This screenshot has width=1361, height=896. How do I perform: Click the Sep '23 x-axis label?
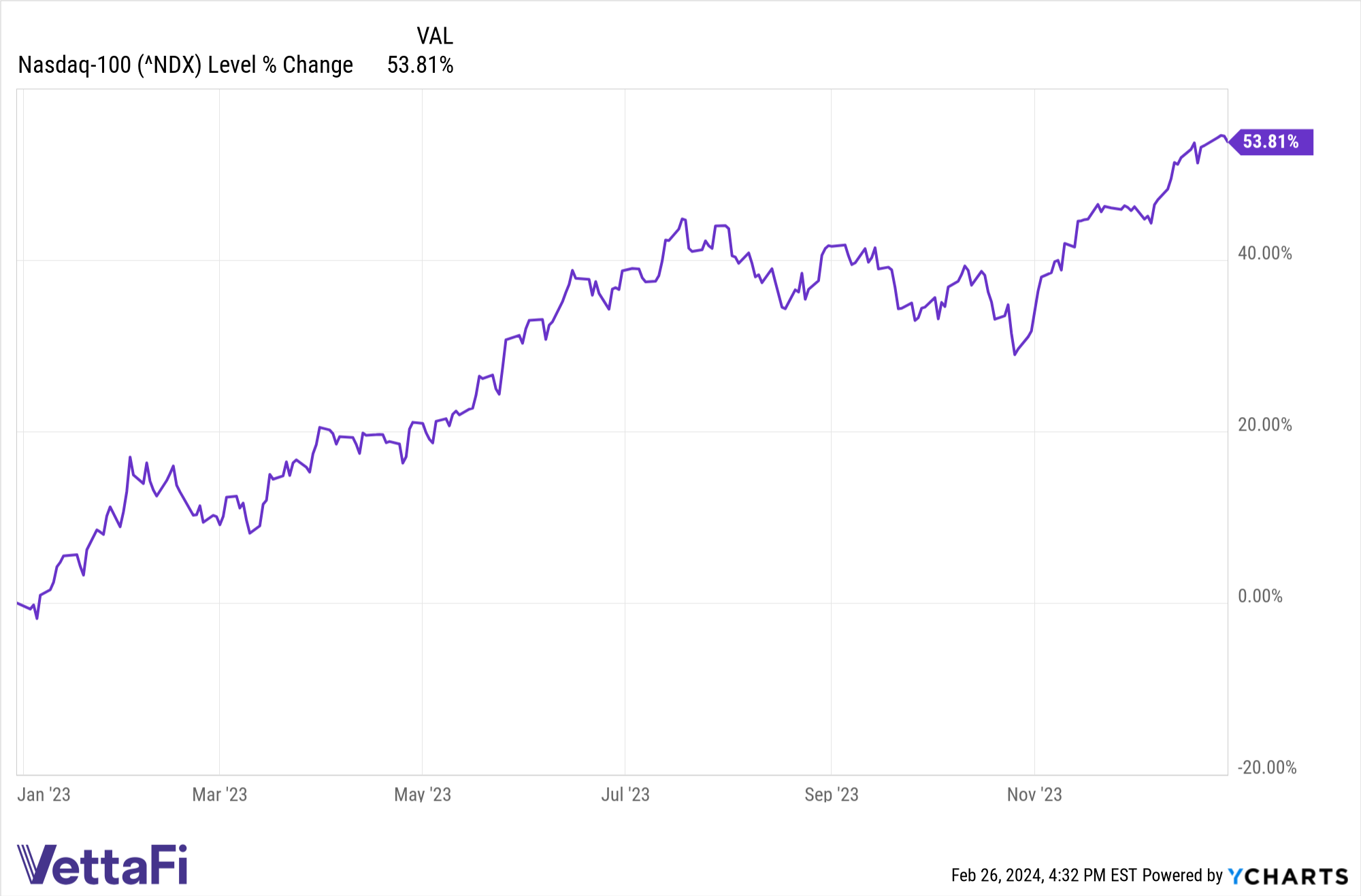831,794
